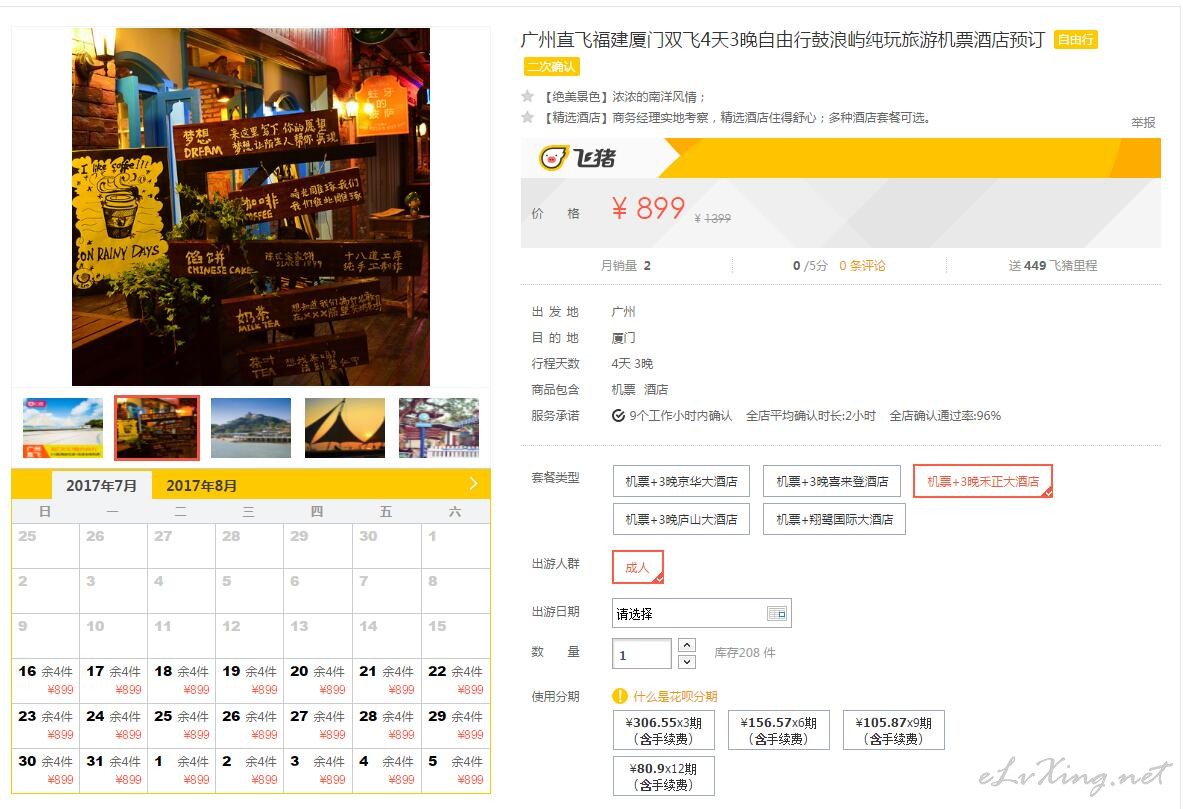
Task: Choose ¥306.55x3期 installment plan
Action: 663,730
